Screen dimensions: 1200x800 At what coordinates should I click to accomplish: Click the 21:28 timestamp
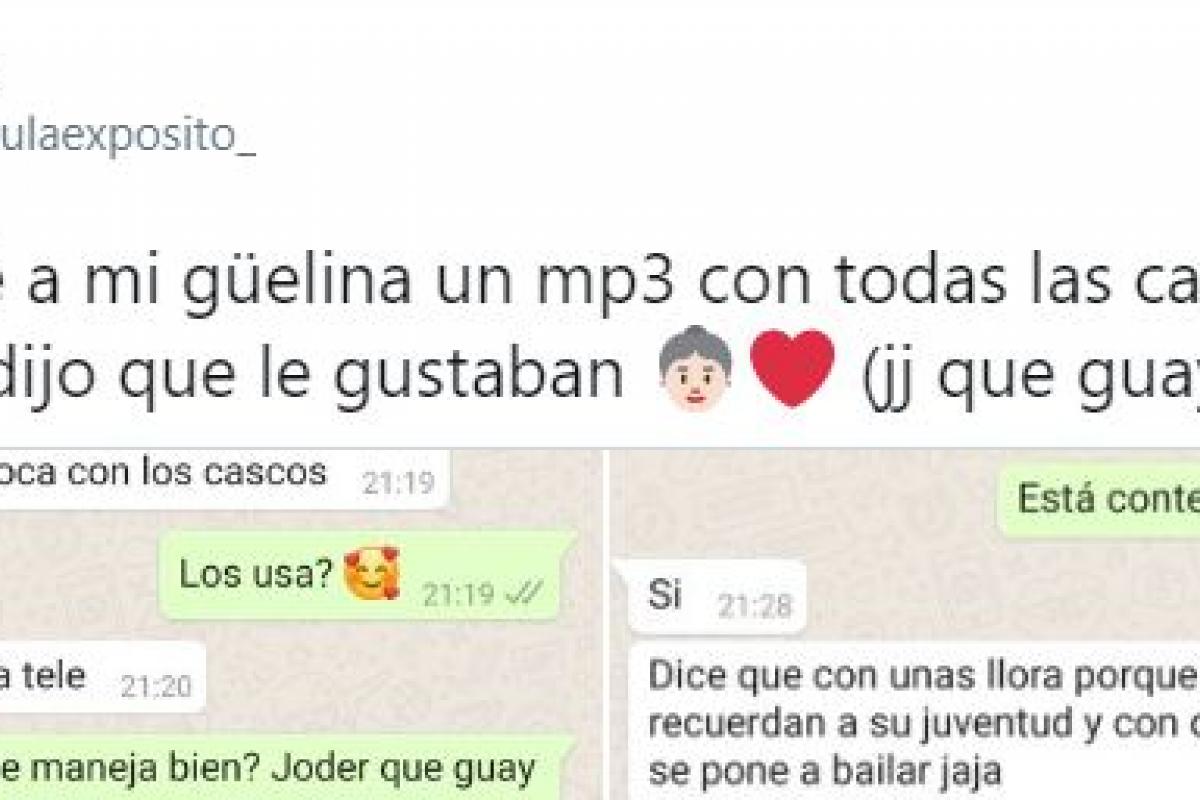point(755,605)
